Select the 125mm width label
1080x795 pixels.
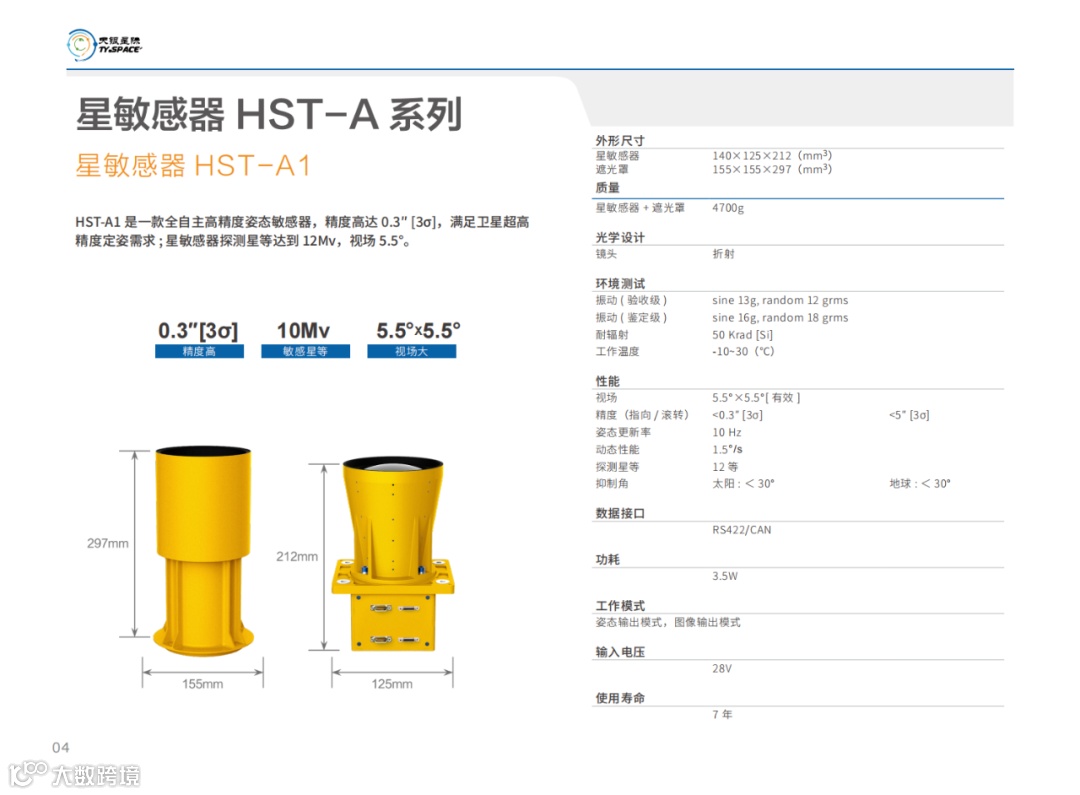[x=392, y=684]
